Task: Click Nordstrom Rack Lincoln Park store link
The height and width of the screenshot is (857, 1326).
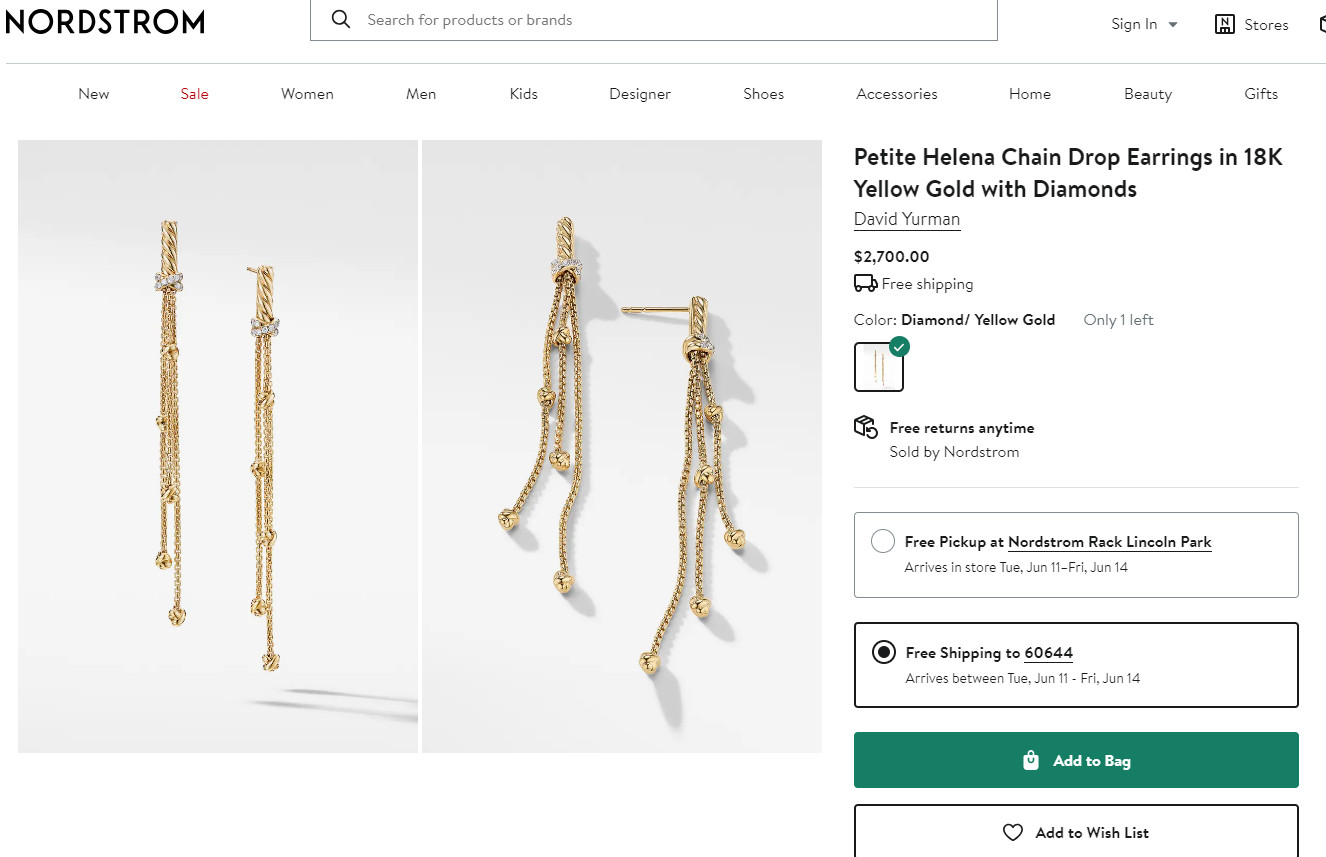Action: 1109,542
